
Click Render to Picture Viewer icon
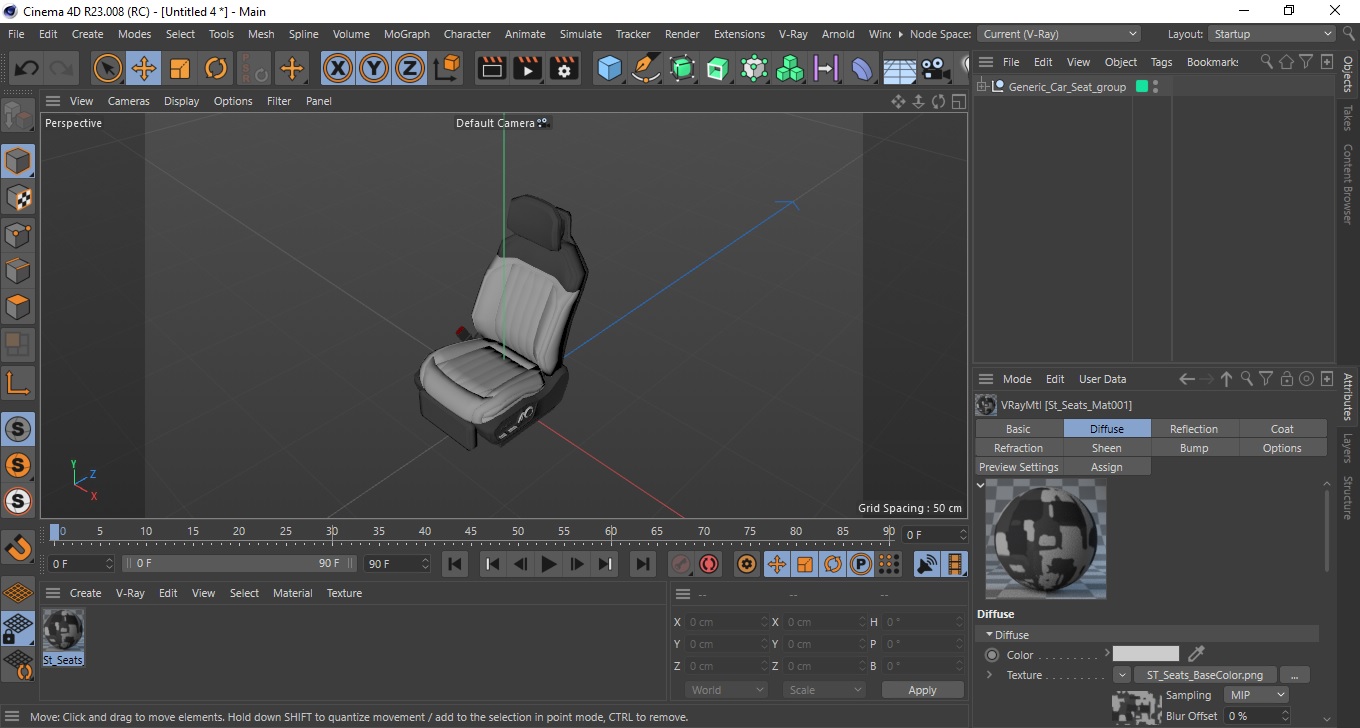tap(528, 69)
